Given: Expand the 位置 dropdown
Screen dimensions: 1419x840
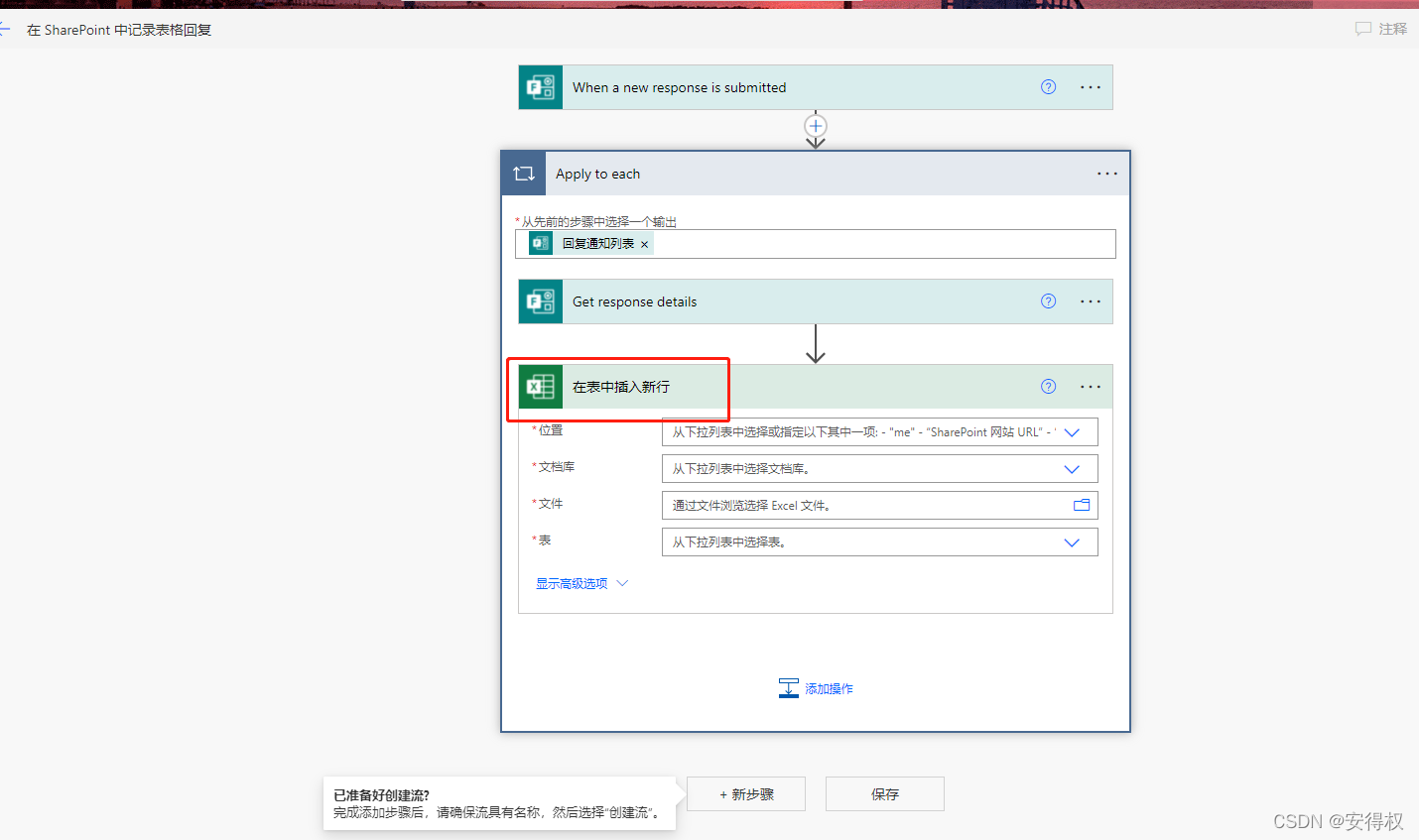Looking at the screenshot, I should coord(1072,432).
